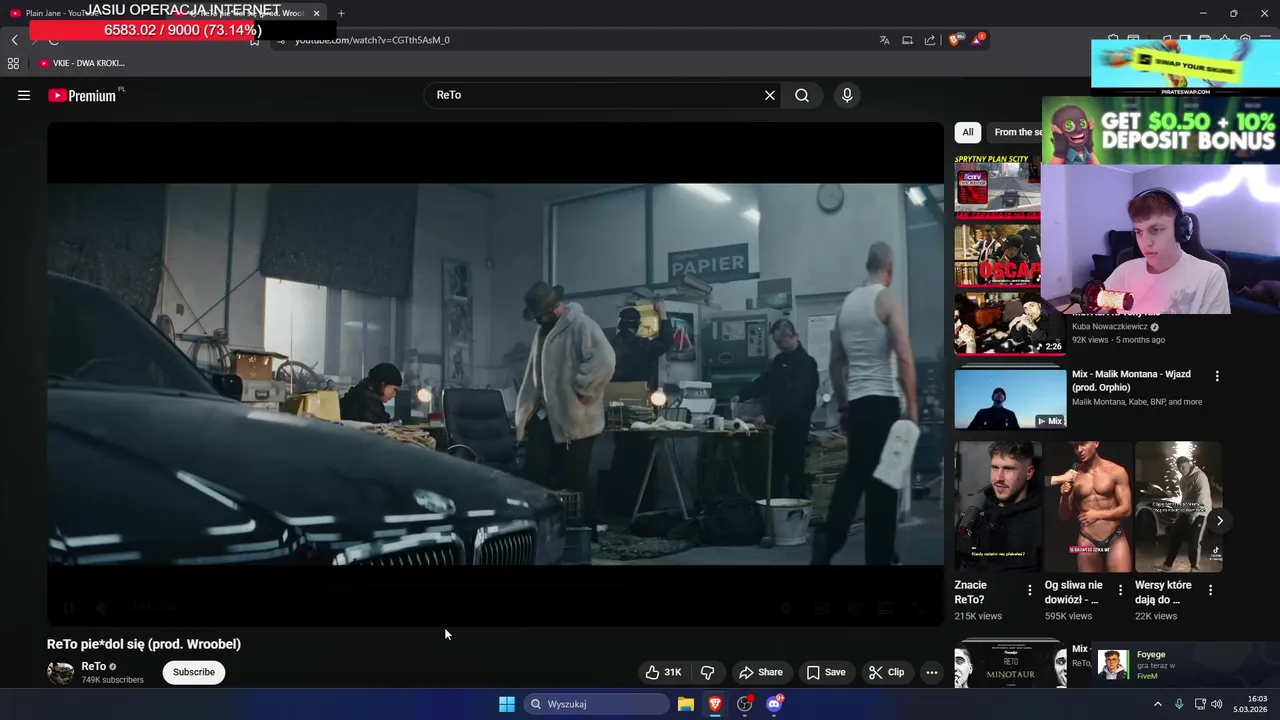The image size is (1280, 720).
Task: Open Mix - Malik Montana Wjazd thumbnail
Action: coord(1010,398)
